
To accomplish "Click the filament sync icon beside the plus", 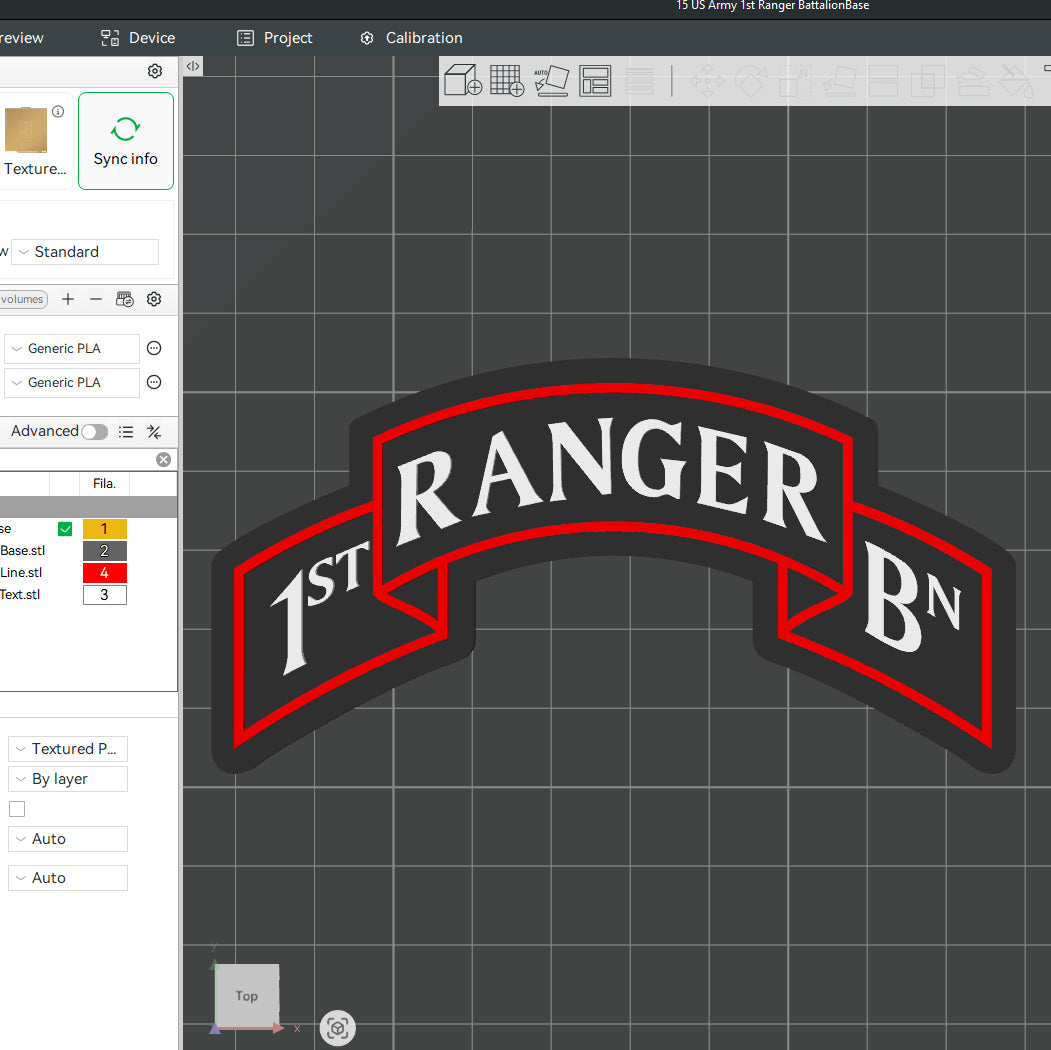I will 124,299.
